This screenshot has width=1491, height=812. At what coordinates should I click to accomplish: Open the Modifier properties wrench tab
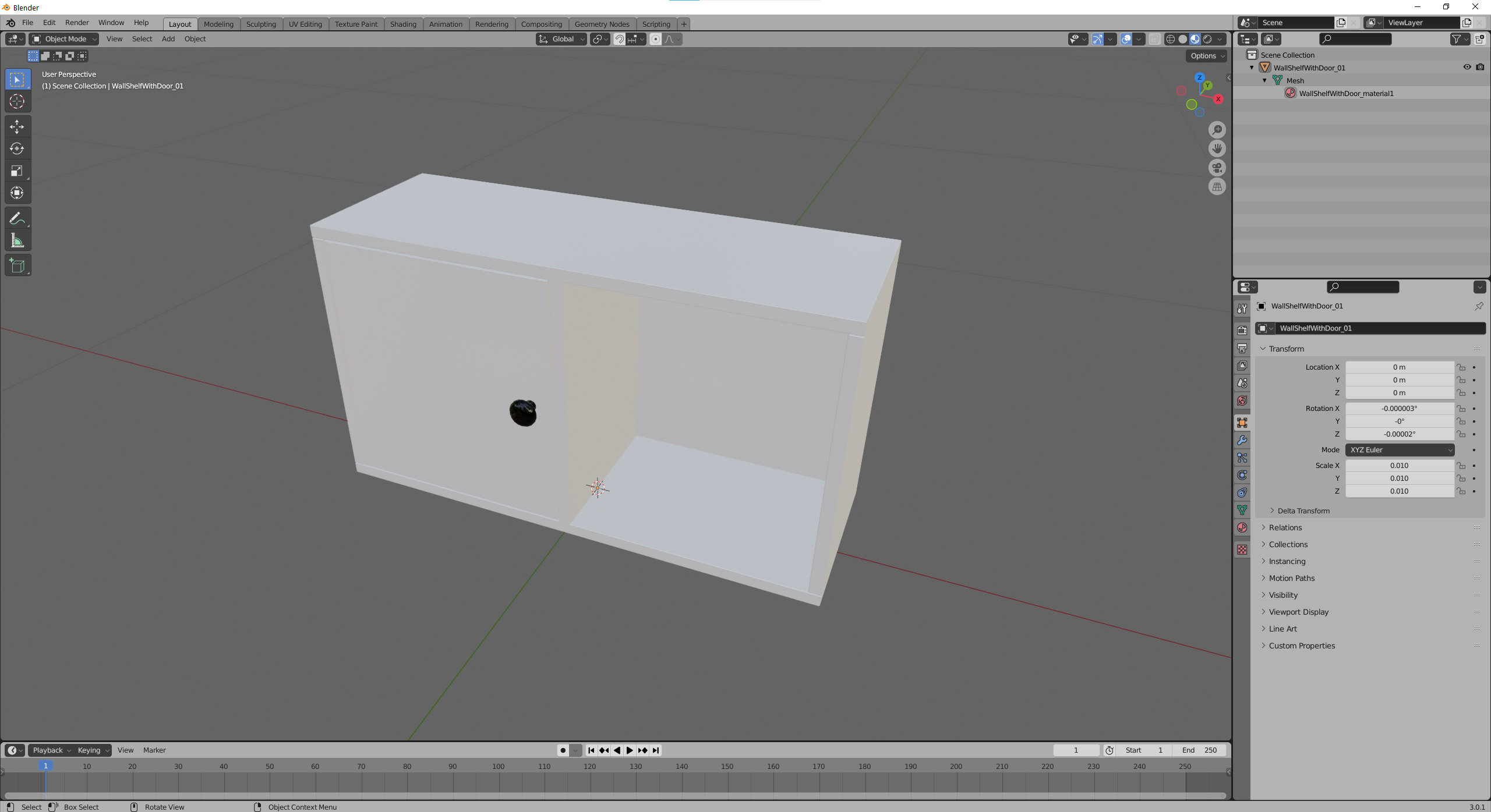point(1242,441)
